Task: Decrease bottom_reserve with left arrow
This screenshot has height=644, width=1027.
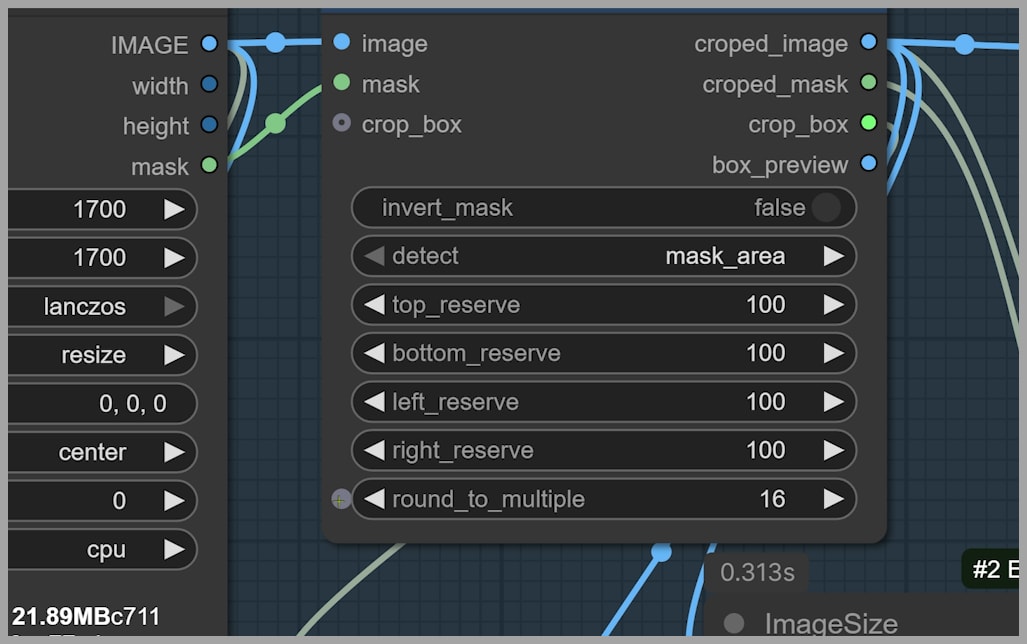Action: (374, 353)
